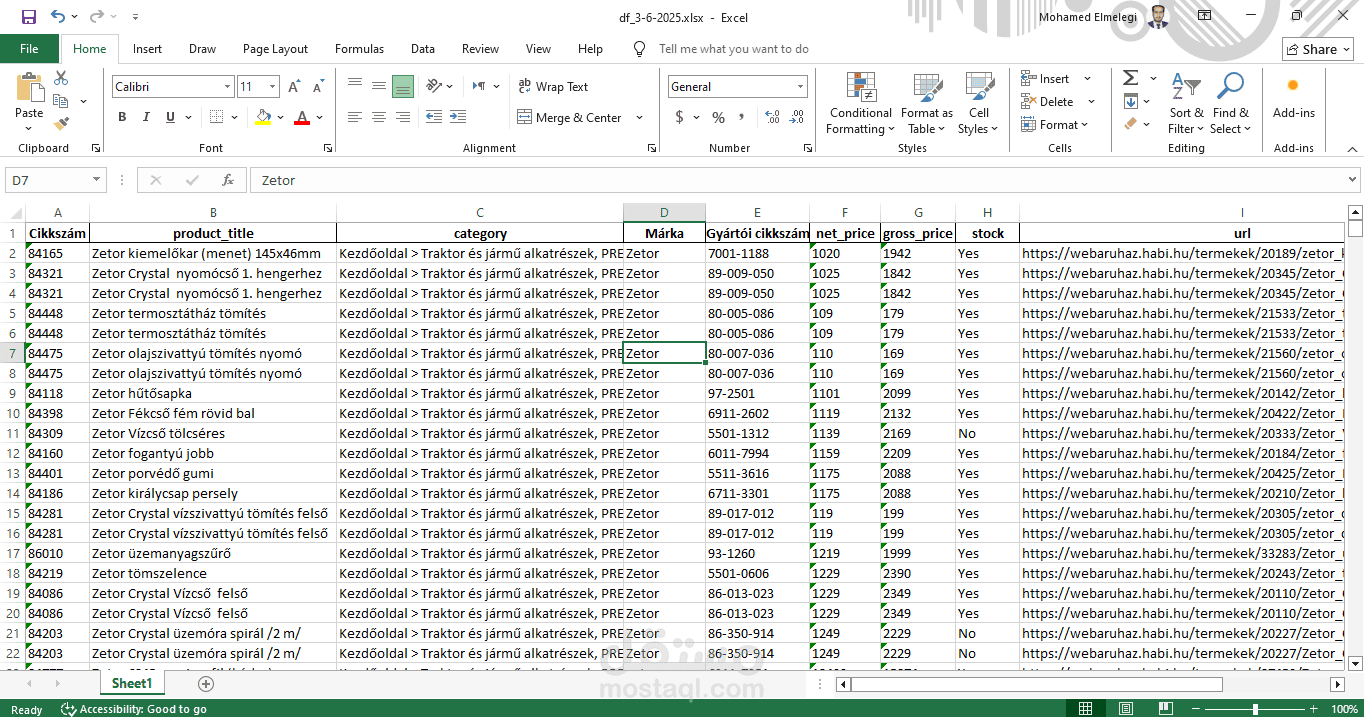Activate the Format Painter brush

coord(61,125)
